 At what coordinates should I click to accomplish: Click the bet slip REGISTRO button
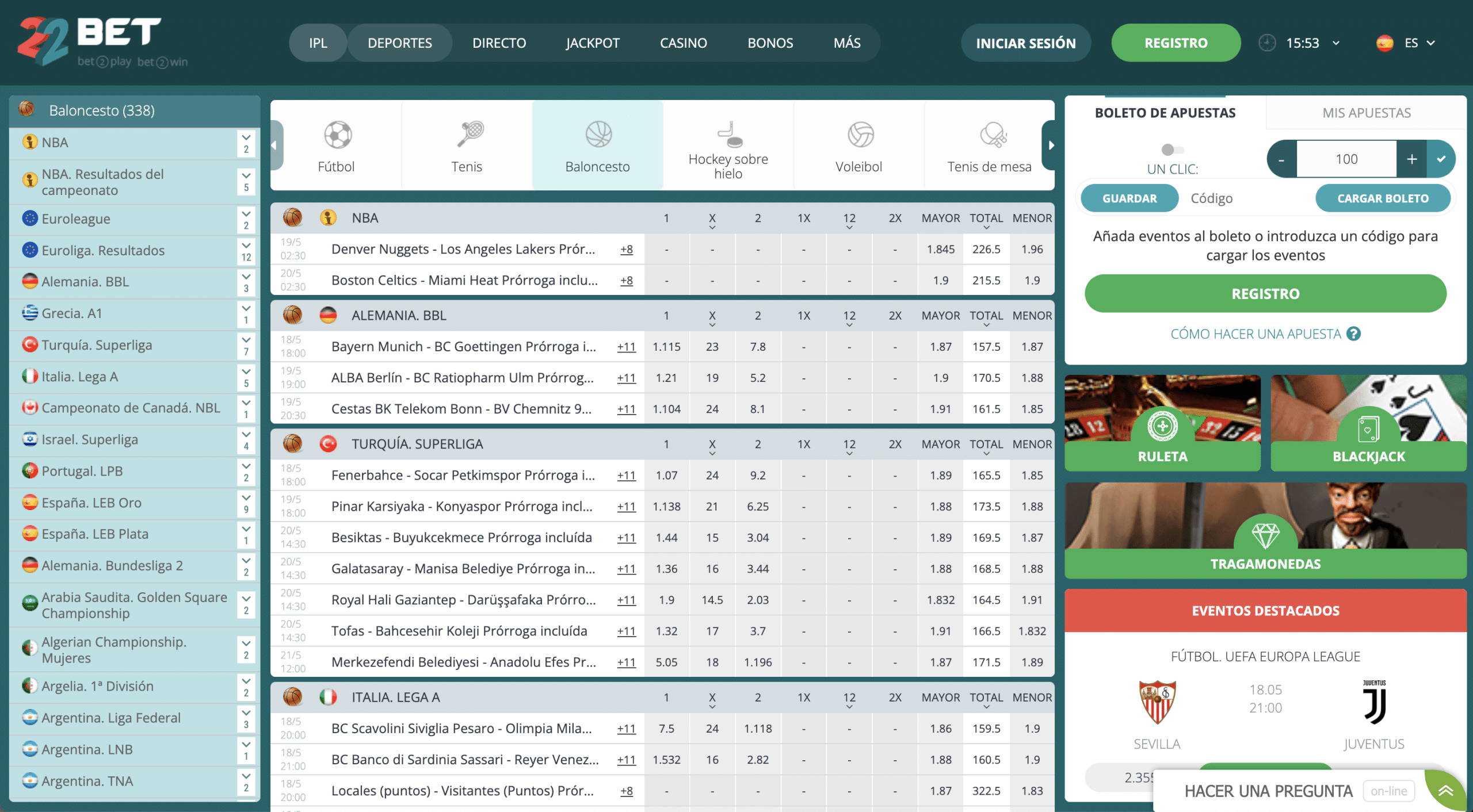[1265, 294]
